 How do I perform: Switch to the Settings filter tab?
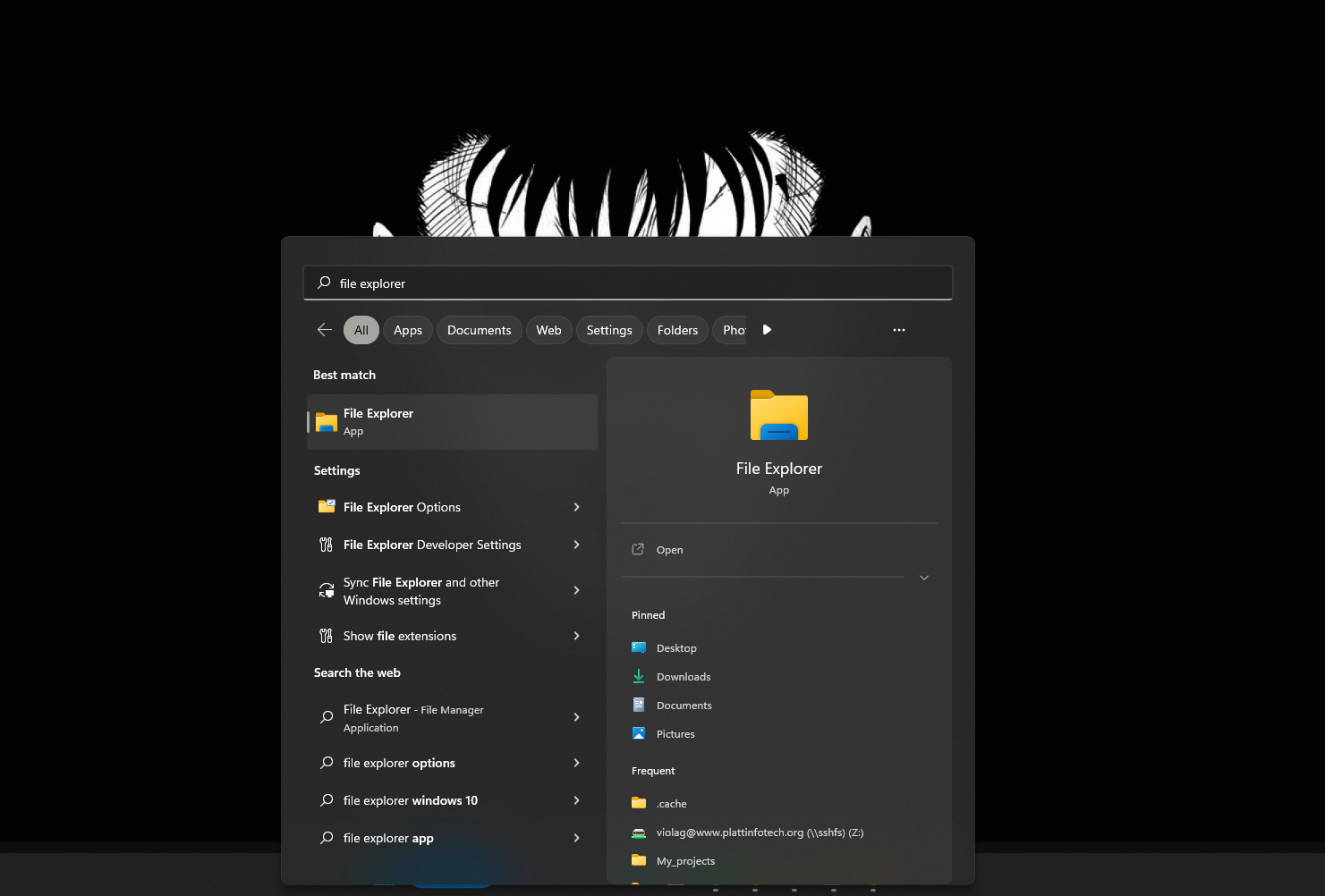click(609, 330)
